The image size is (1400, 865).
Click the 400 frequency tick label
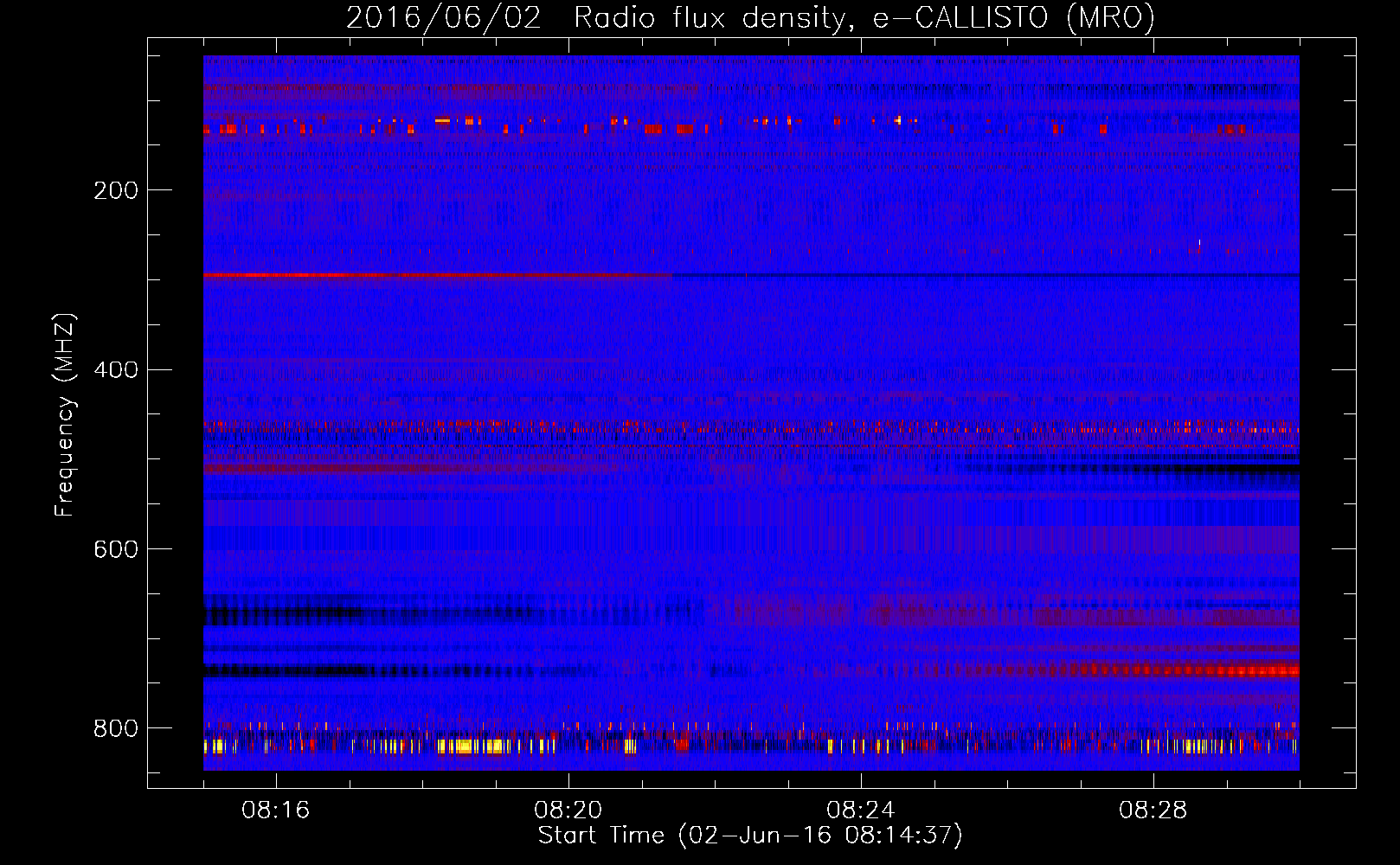pyautogui.click(x=116, y=370)
